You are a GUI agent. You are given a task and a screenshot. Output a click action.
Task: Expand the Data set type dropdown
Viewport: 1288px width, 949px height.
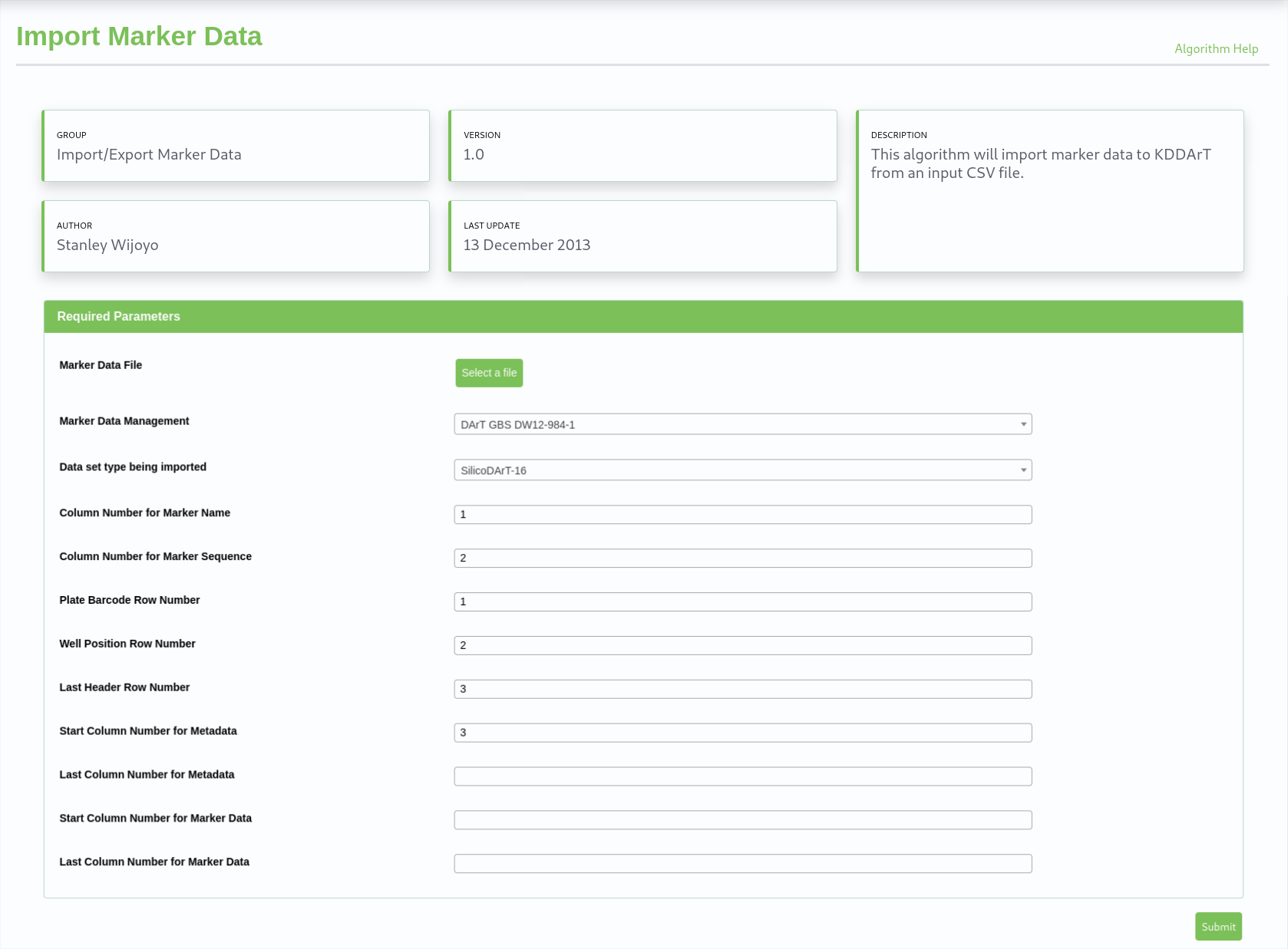click(741, 470)
